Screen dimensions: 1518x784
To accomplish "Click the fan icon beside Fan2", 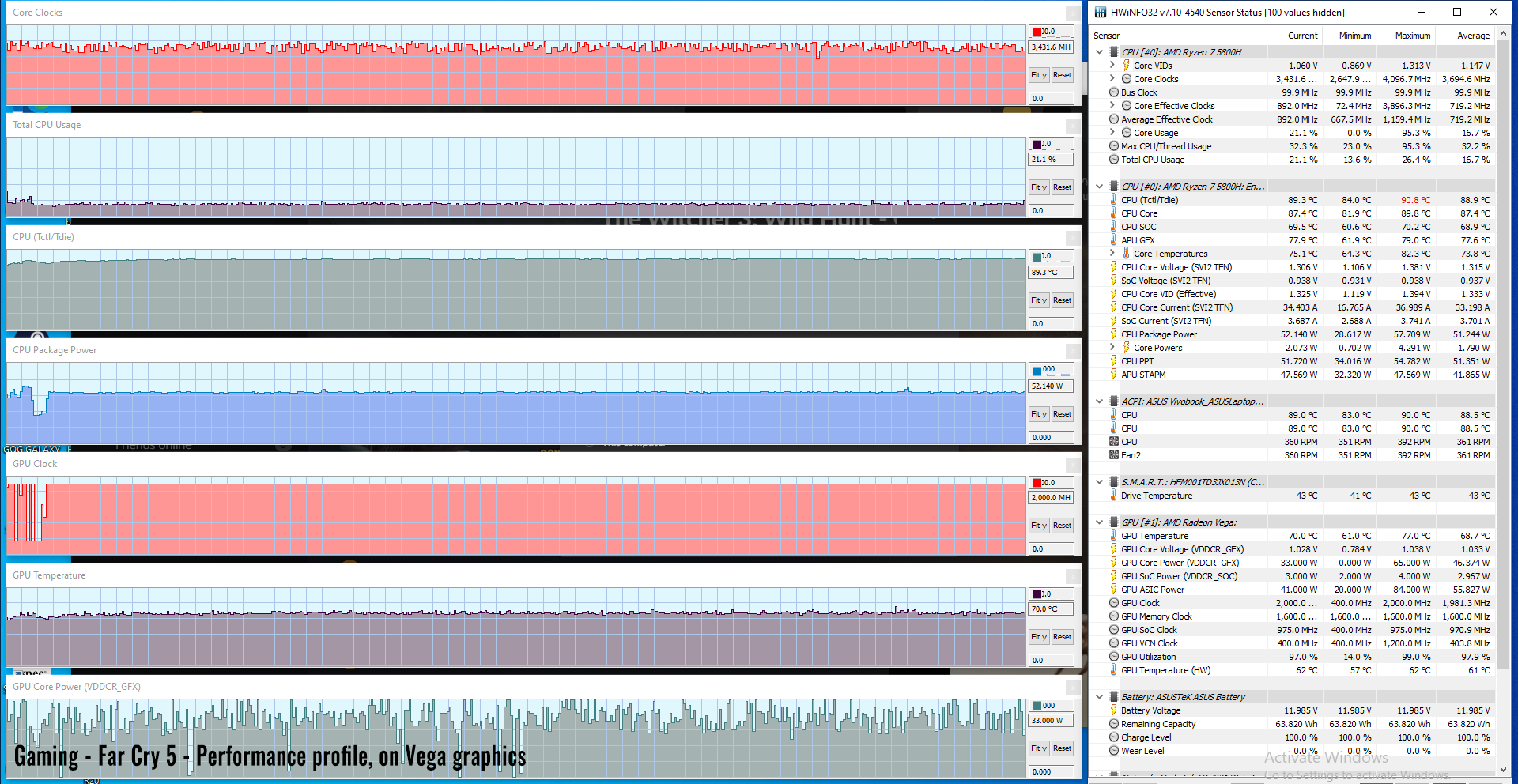I will (1114, 455).
